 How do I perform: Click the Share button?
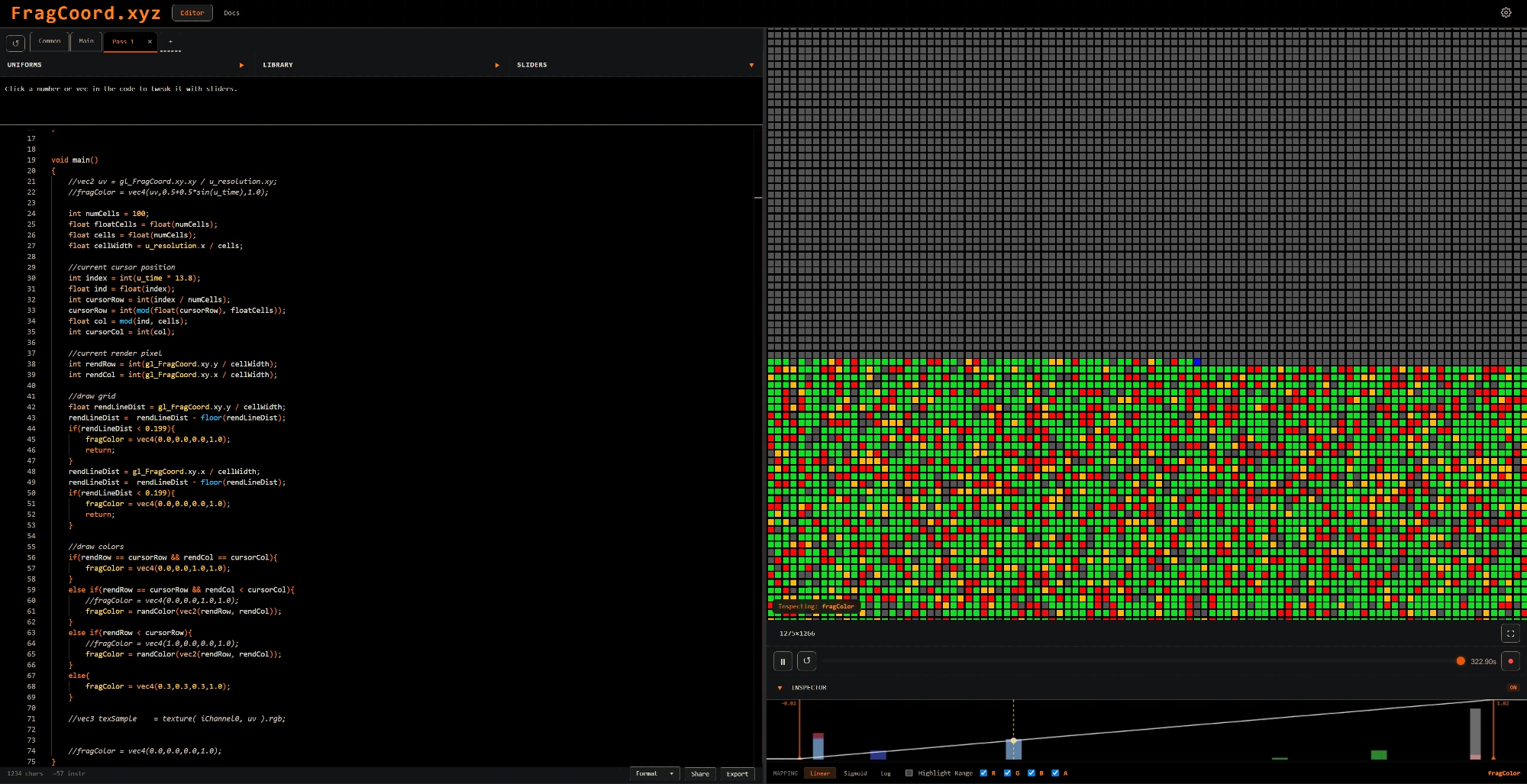[700, 774]
